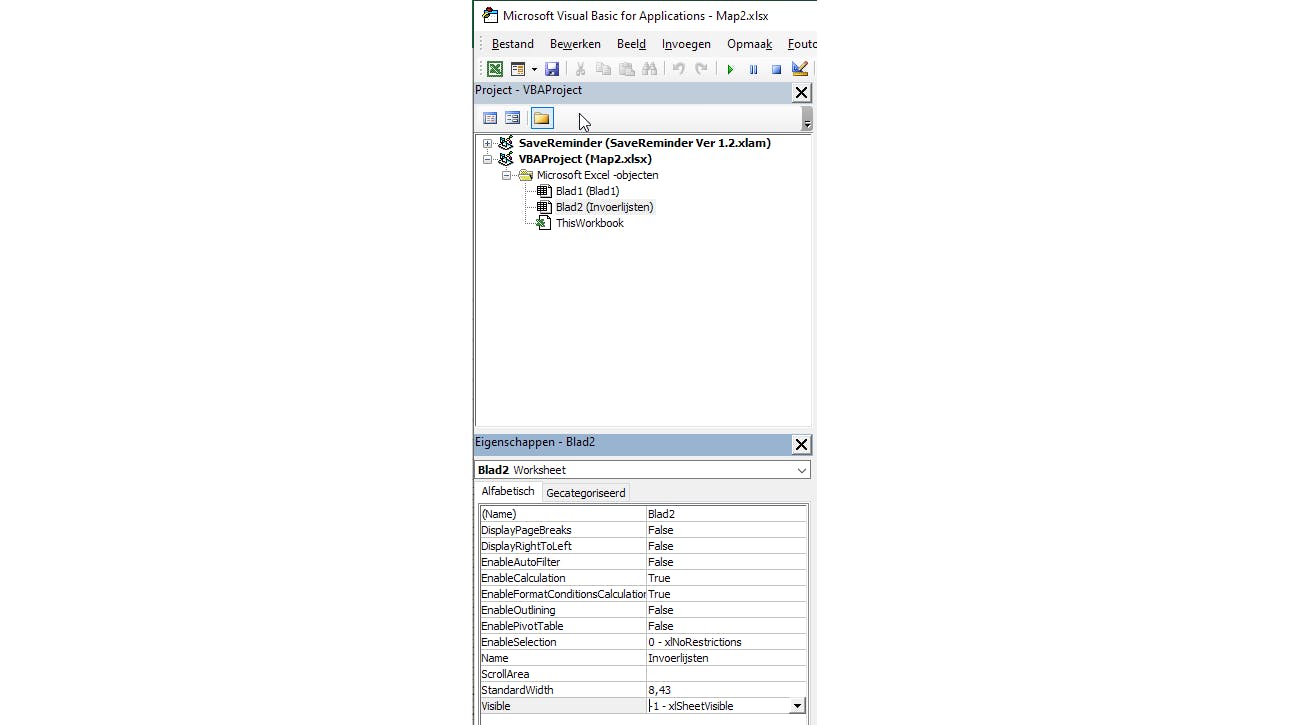
Task: Select ThisWorkbook in project tree
Action: [589, 223]
